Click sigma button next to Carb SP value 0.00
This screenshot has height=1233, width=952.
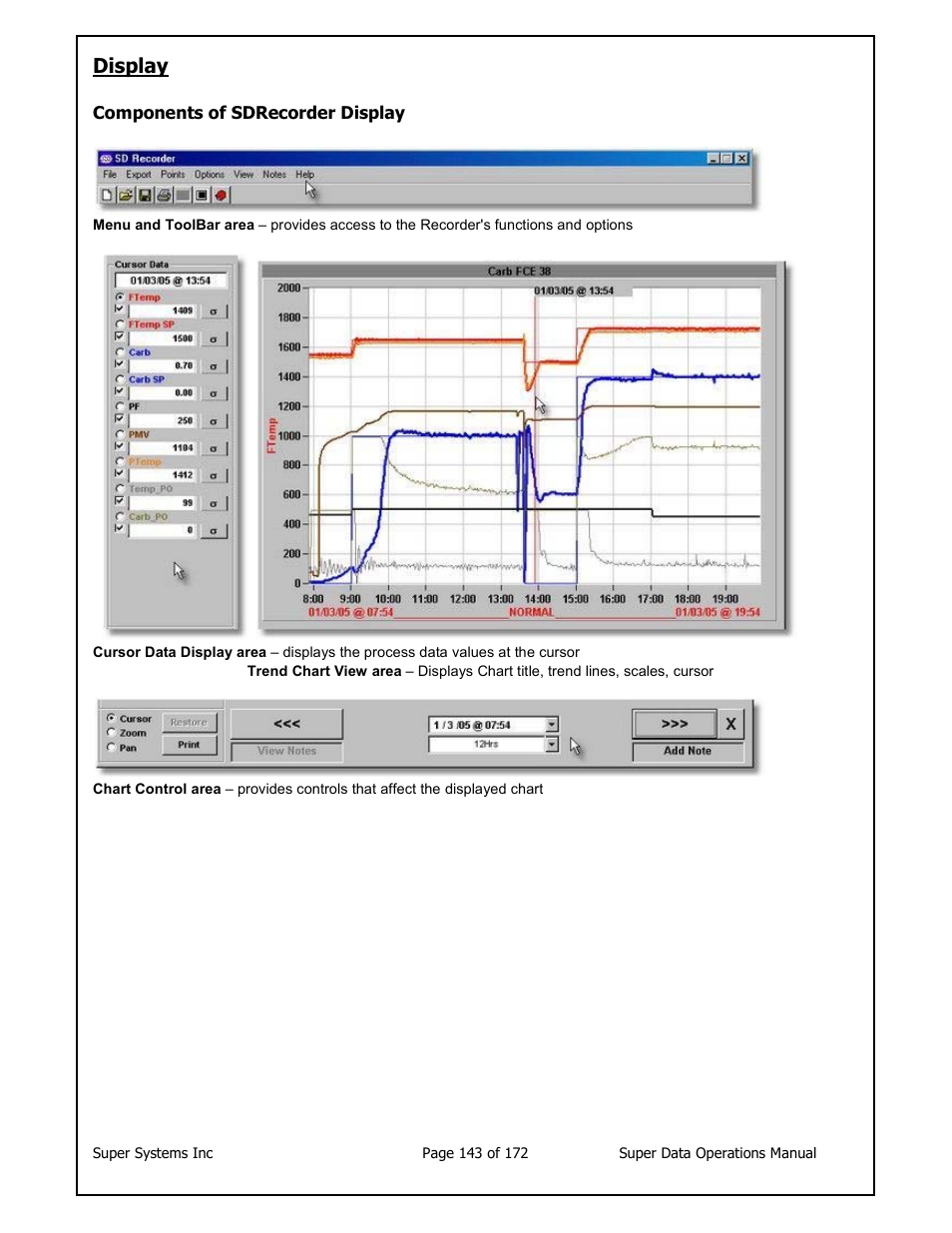(x=214, y=393)
